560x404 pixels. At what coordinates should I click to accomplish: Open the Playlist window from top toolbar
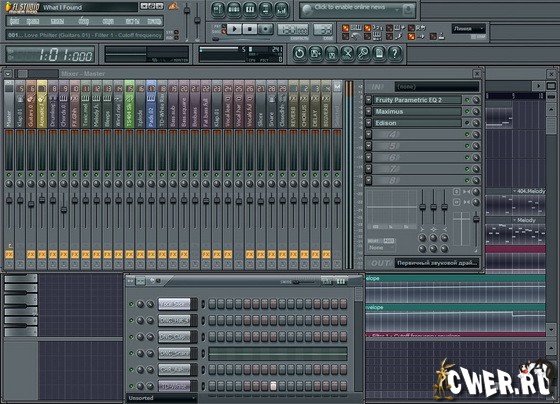tap(218, 10)
